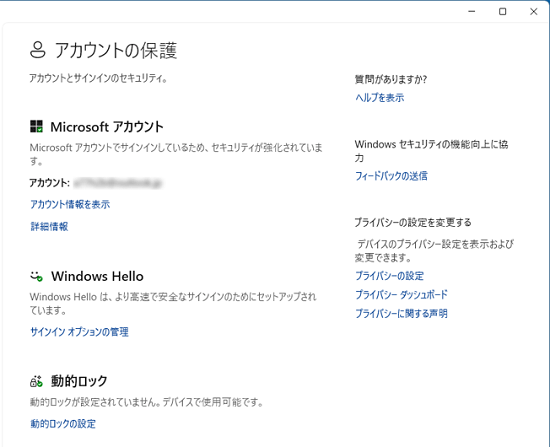The width and height of the screenshot is (550, 447).
Task: Open プライバシーに関する声明 link
Action: [401, 313]
